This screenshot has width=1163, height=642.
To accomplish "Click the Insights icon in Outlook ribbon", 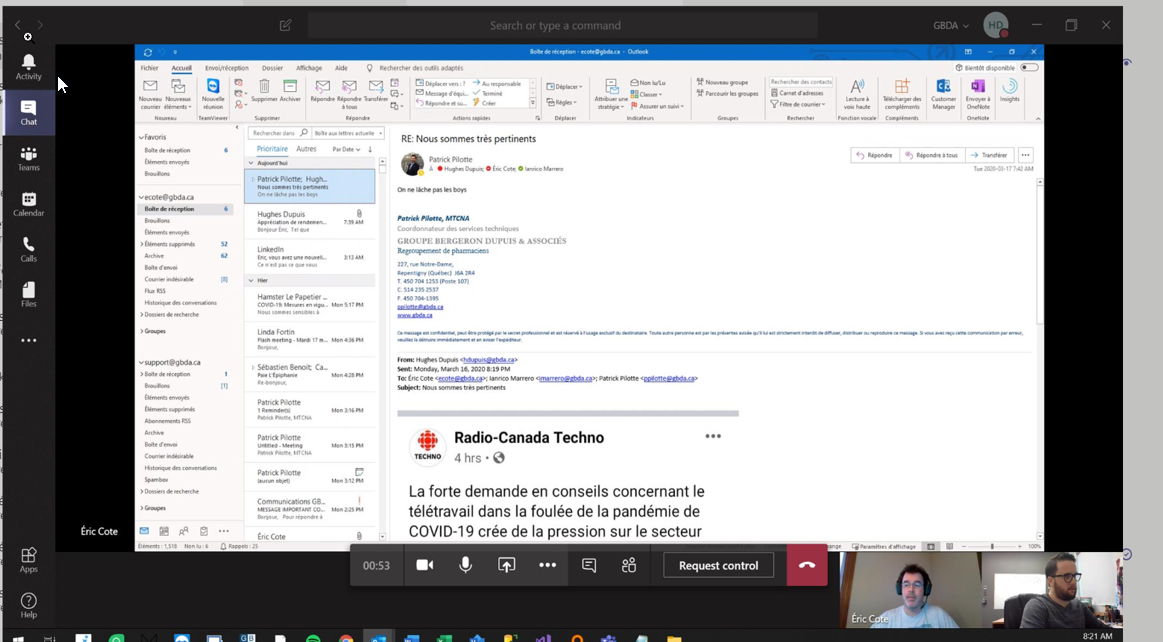I will [1009, 91].
